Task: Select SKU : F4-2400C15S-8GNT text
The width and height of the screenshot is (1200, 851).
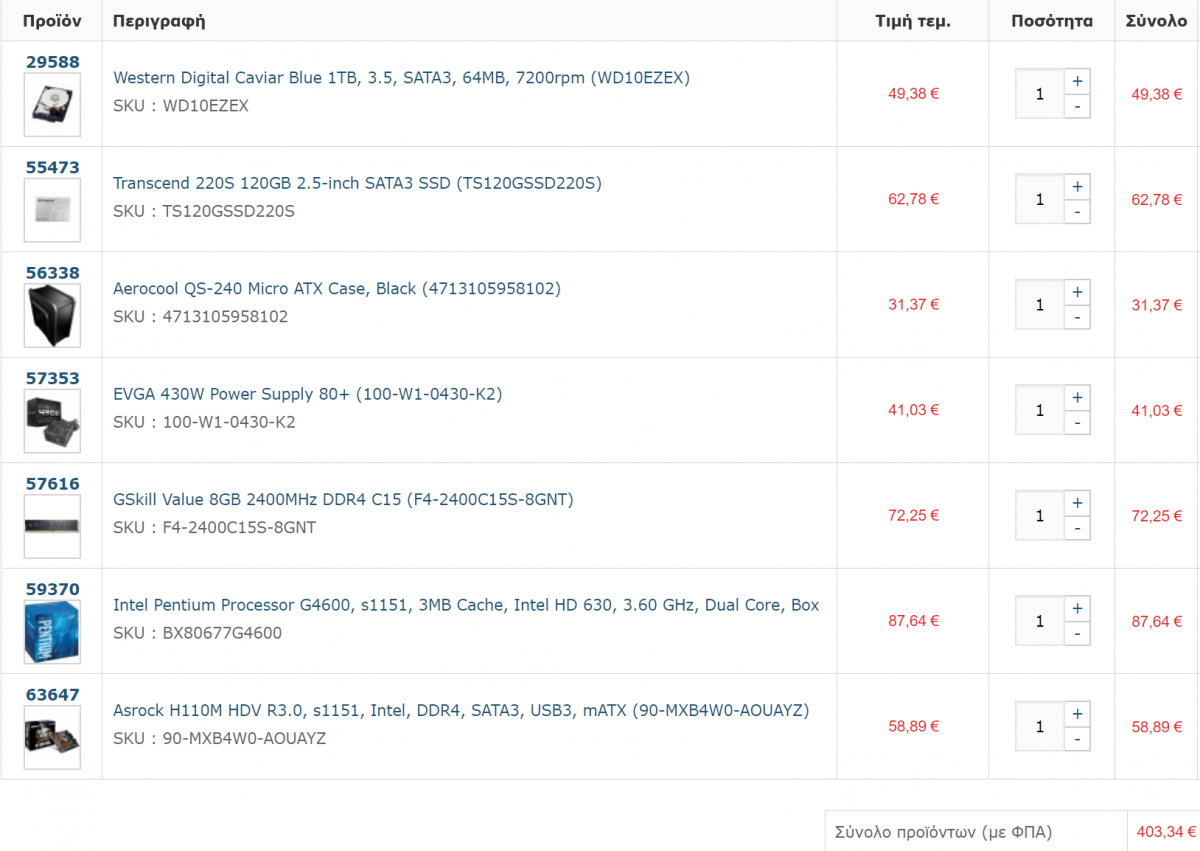Action: 215,527
